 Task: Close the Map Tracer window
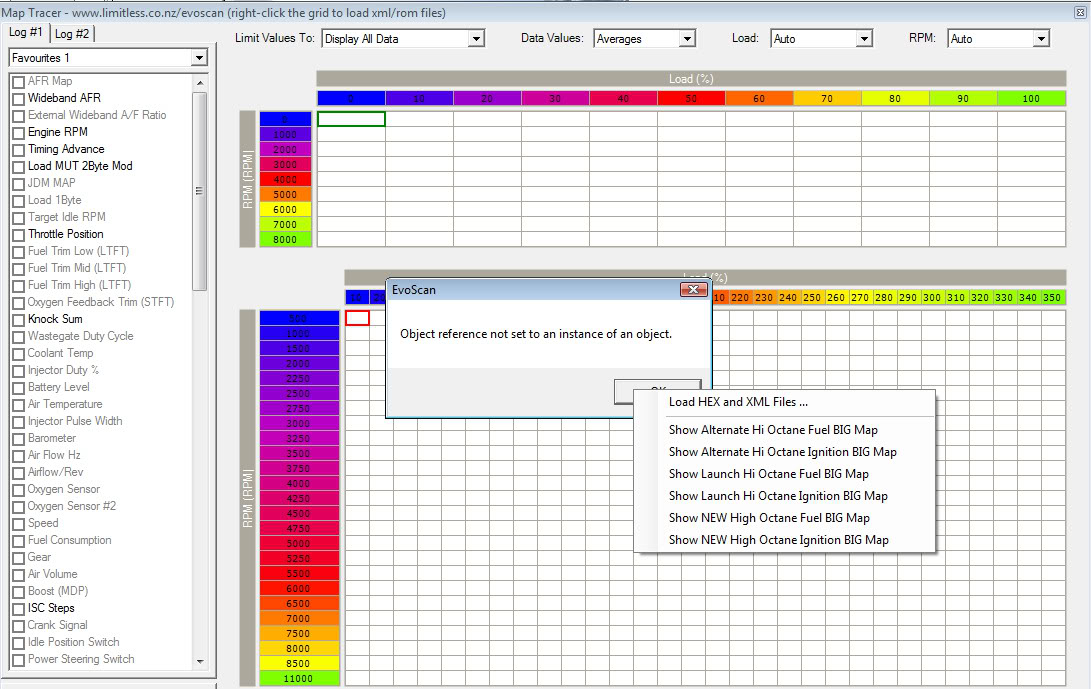point(1080,13)
